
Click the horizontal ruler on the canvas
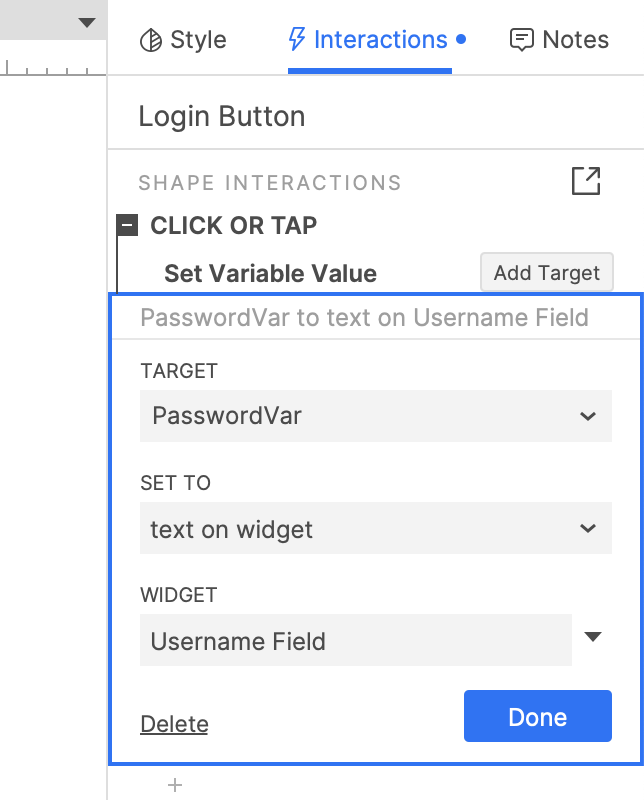pyautogui.click(x=50, y=70)
